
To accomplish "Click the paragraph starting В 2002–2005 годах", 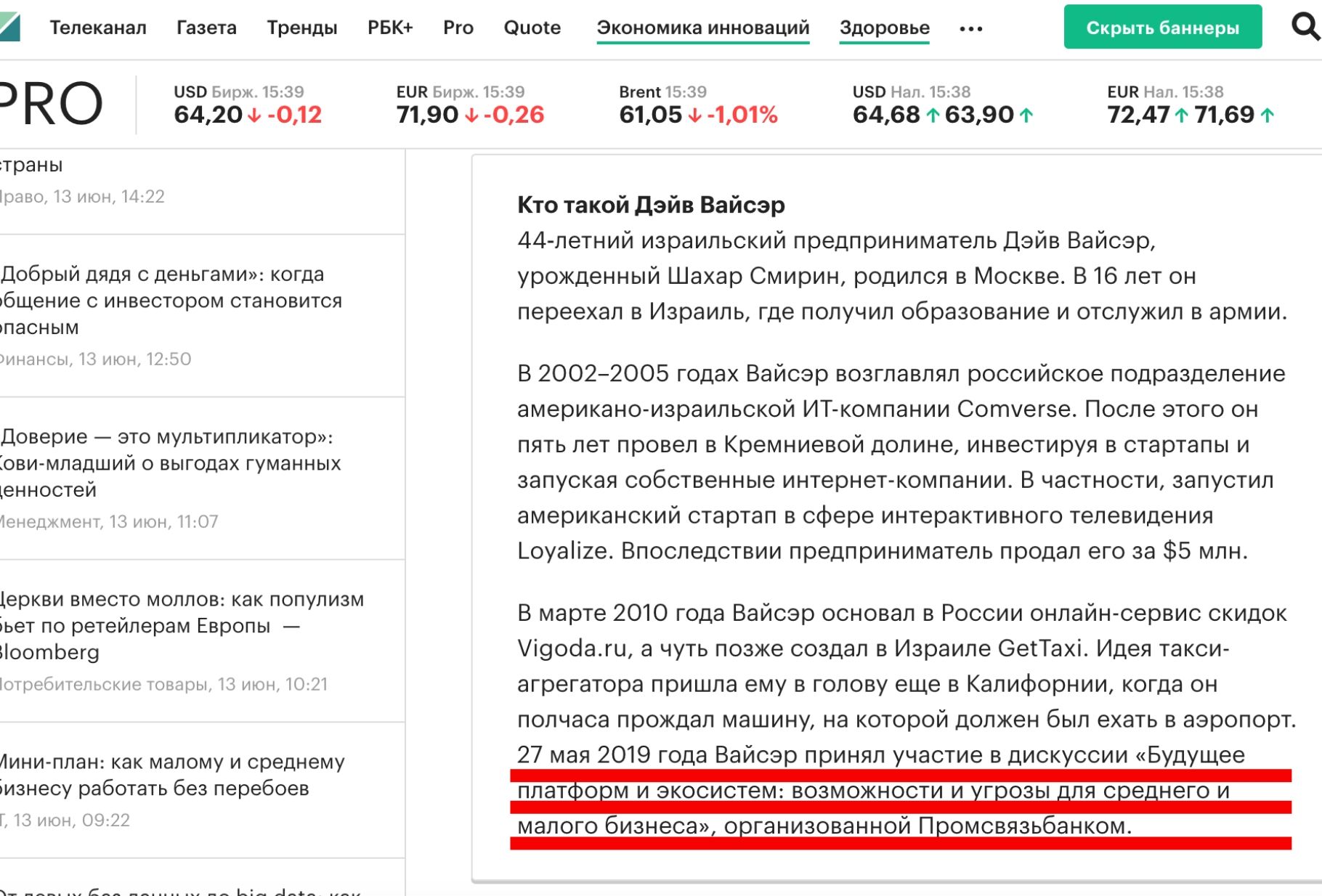I will tap(901, 462).
